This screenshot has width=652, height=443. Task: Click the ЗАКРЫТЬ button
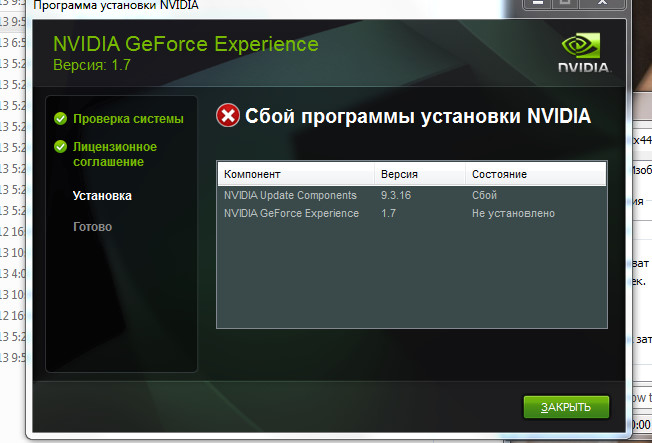(x=566, y=407)
